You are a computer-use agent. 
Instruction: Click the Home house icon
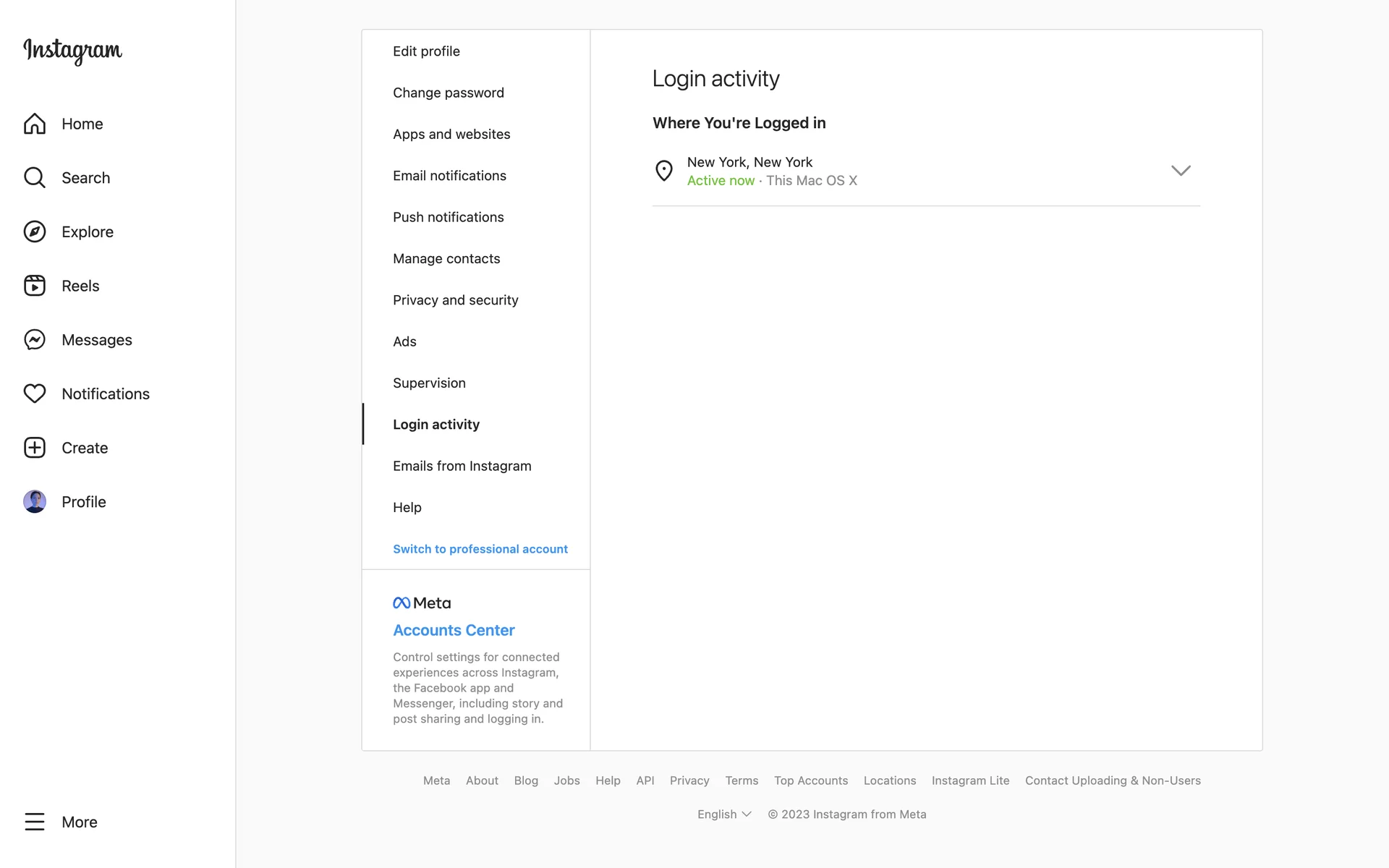tap(34, 124)
